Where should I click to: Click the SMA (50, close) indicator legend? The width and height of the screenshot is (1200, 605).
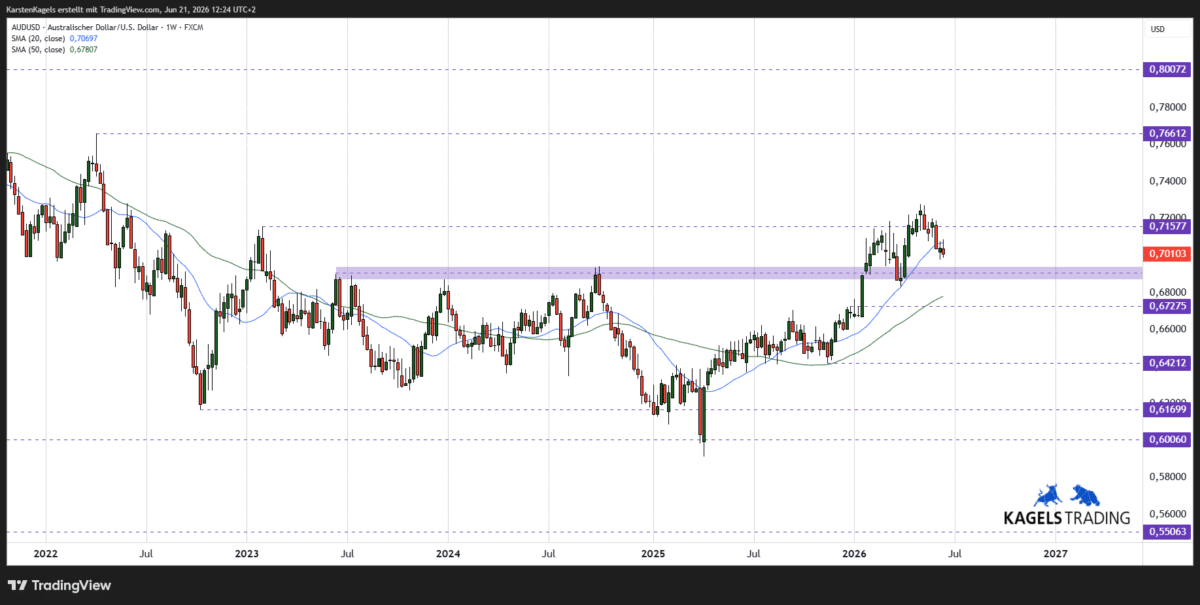point(52,49)
